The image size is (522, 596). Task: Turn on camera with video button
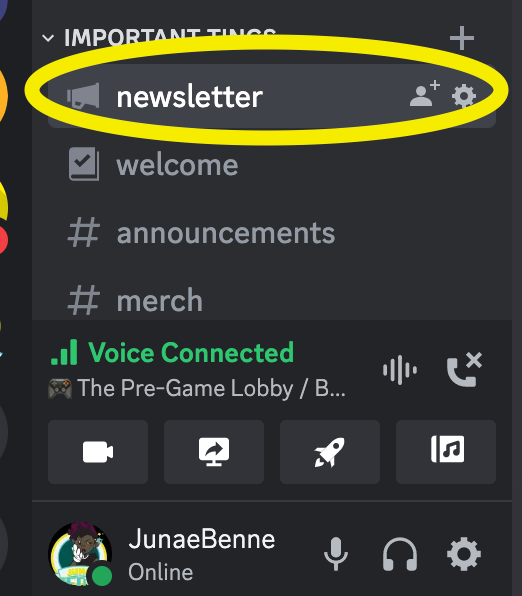pos(98,452)
